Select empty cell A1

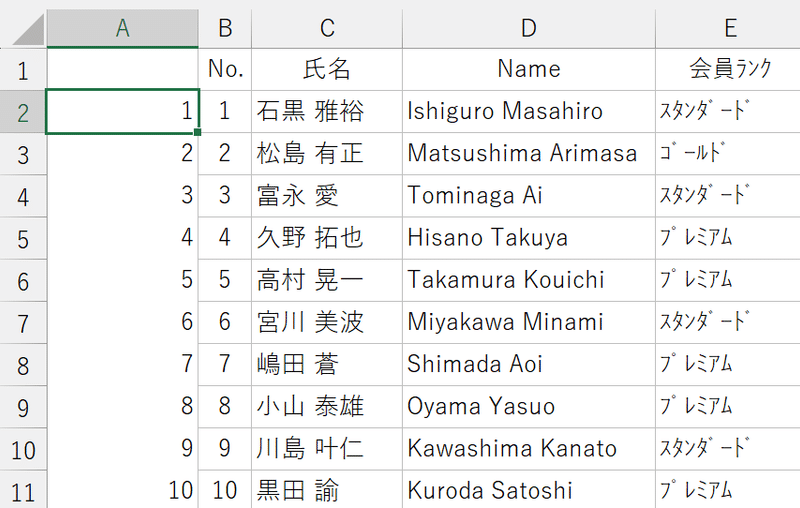[122, 69]
